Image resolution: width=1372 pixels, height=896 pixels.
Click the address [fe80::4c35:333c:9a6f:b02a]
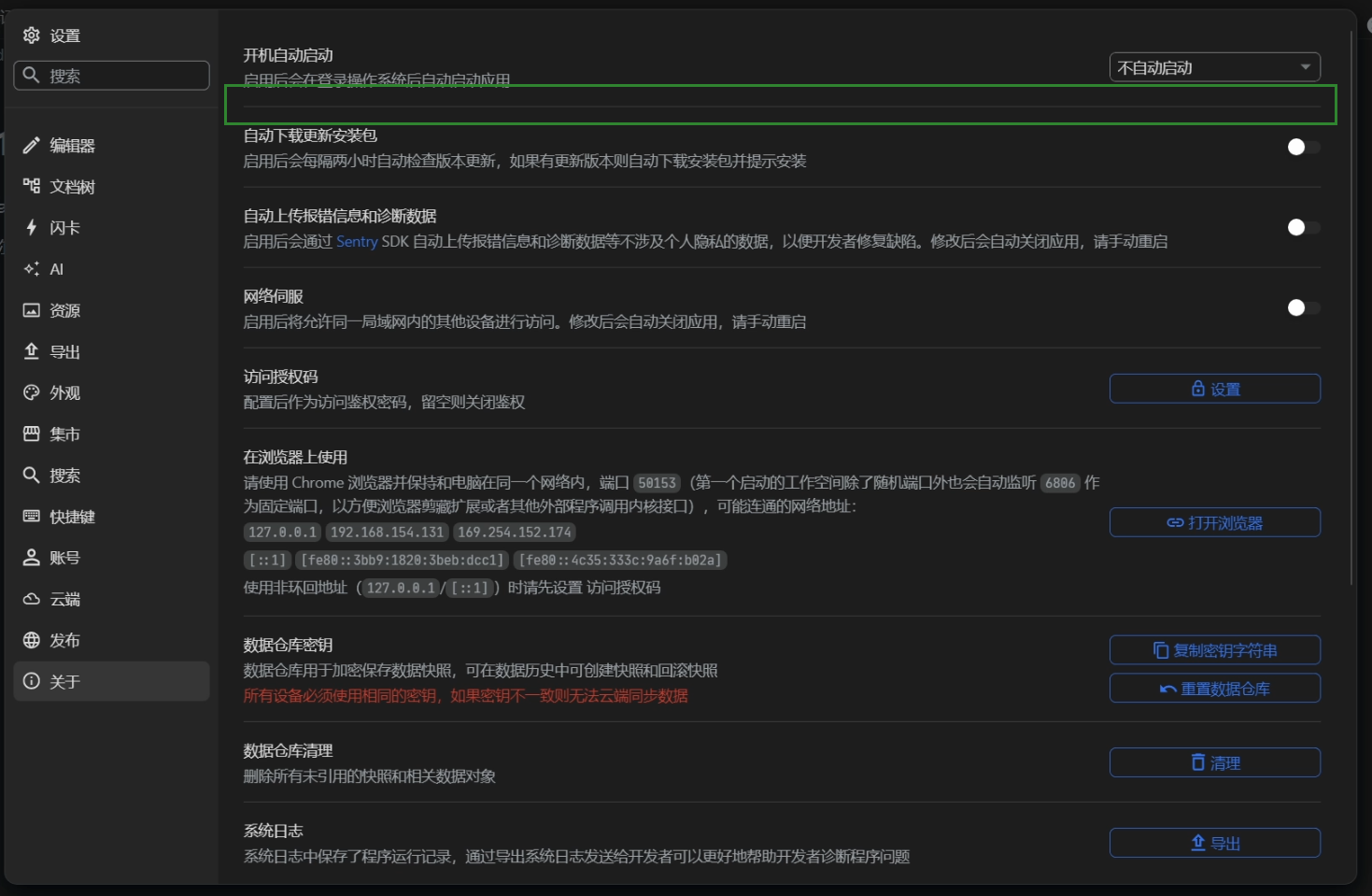tap(621, 560)
